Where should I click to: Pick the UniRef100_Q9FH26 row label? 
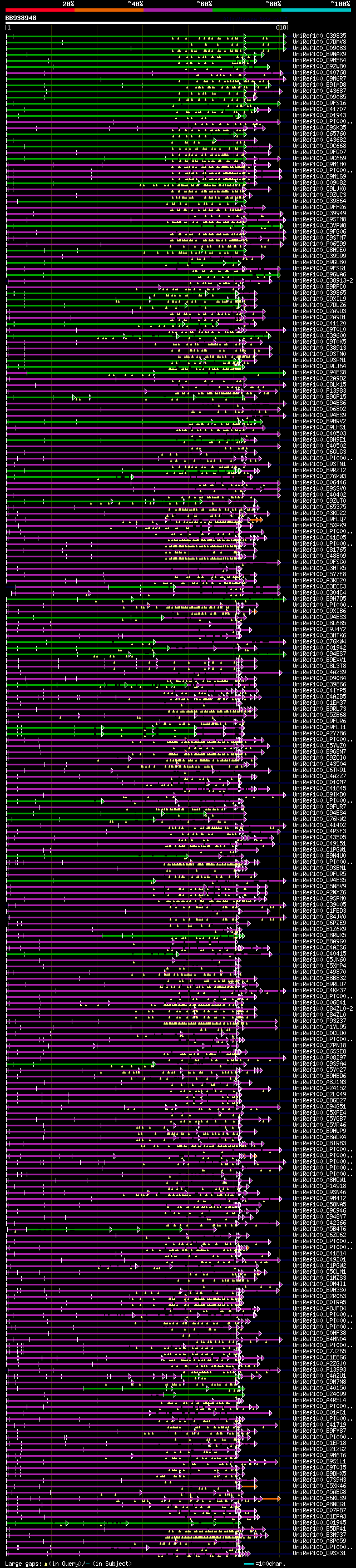click(x=319, y=207)
